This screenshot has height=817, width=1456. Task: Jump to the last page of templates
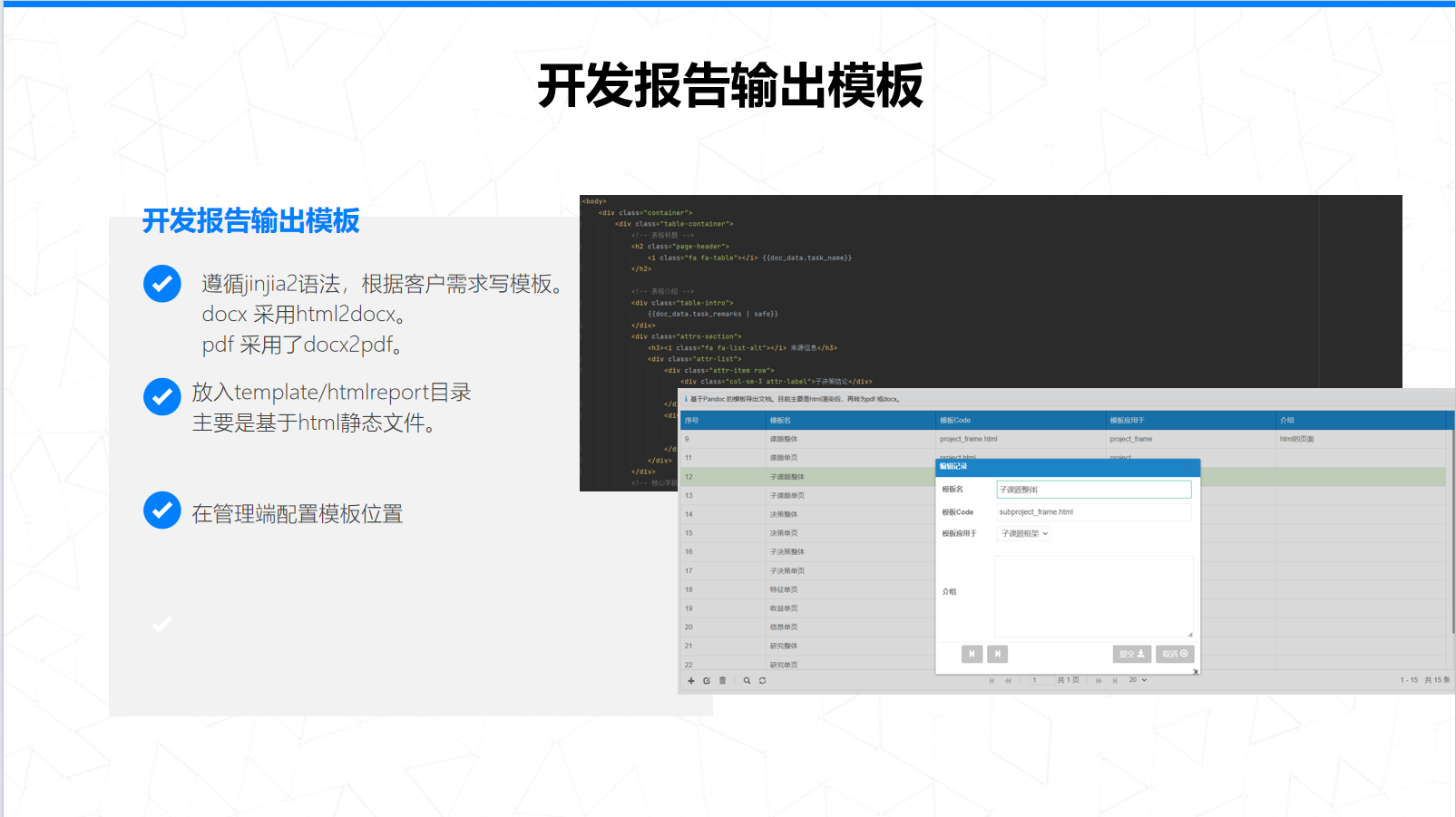[1114, 680]
